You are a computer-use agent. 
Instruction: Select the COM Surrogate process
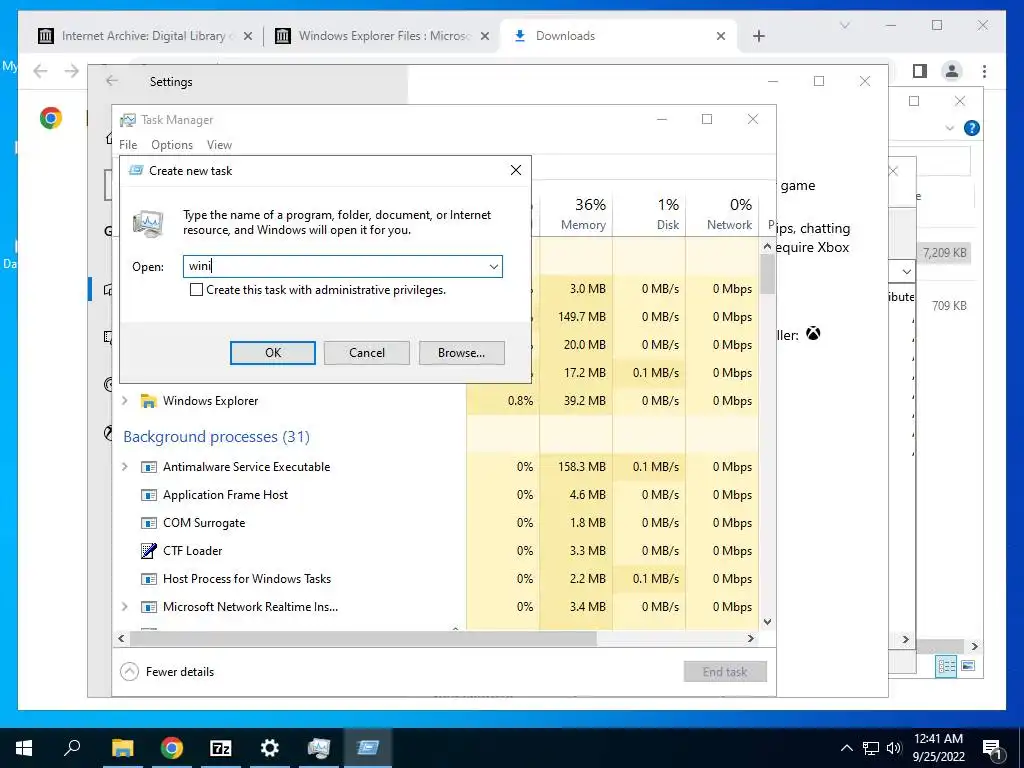tap(204, 523)
